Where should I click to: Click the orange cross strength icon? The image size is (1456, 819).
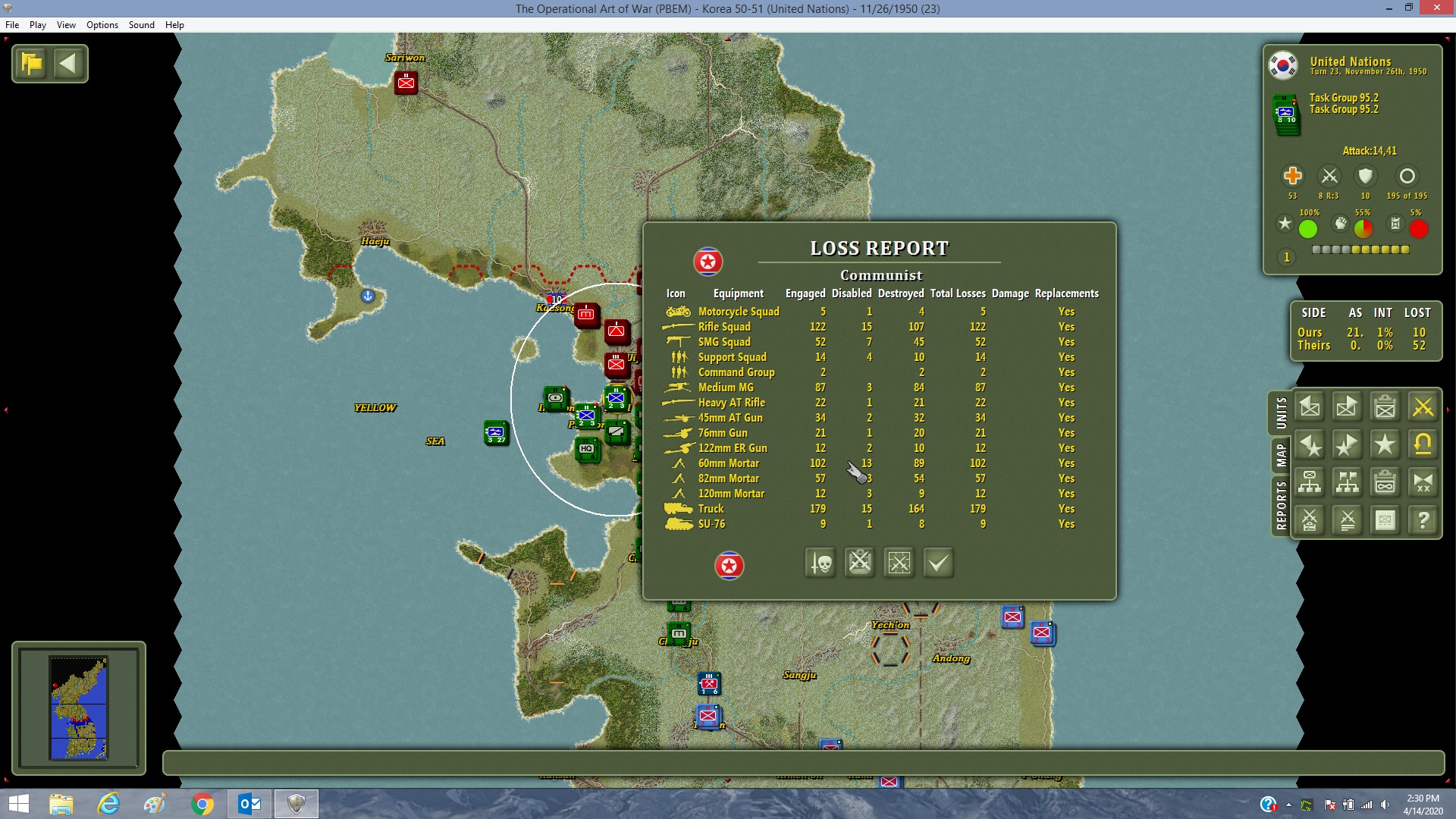1293,177
